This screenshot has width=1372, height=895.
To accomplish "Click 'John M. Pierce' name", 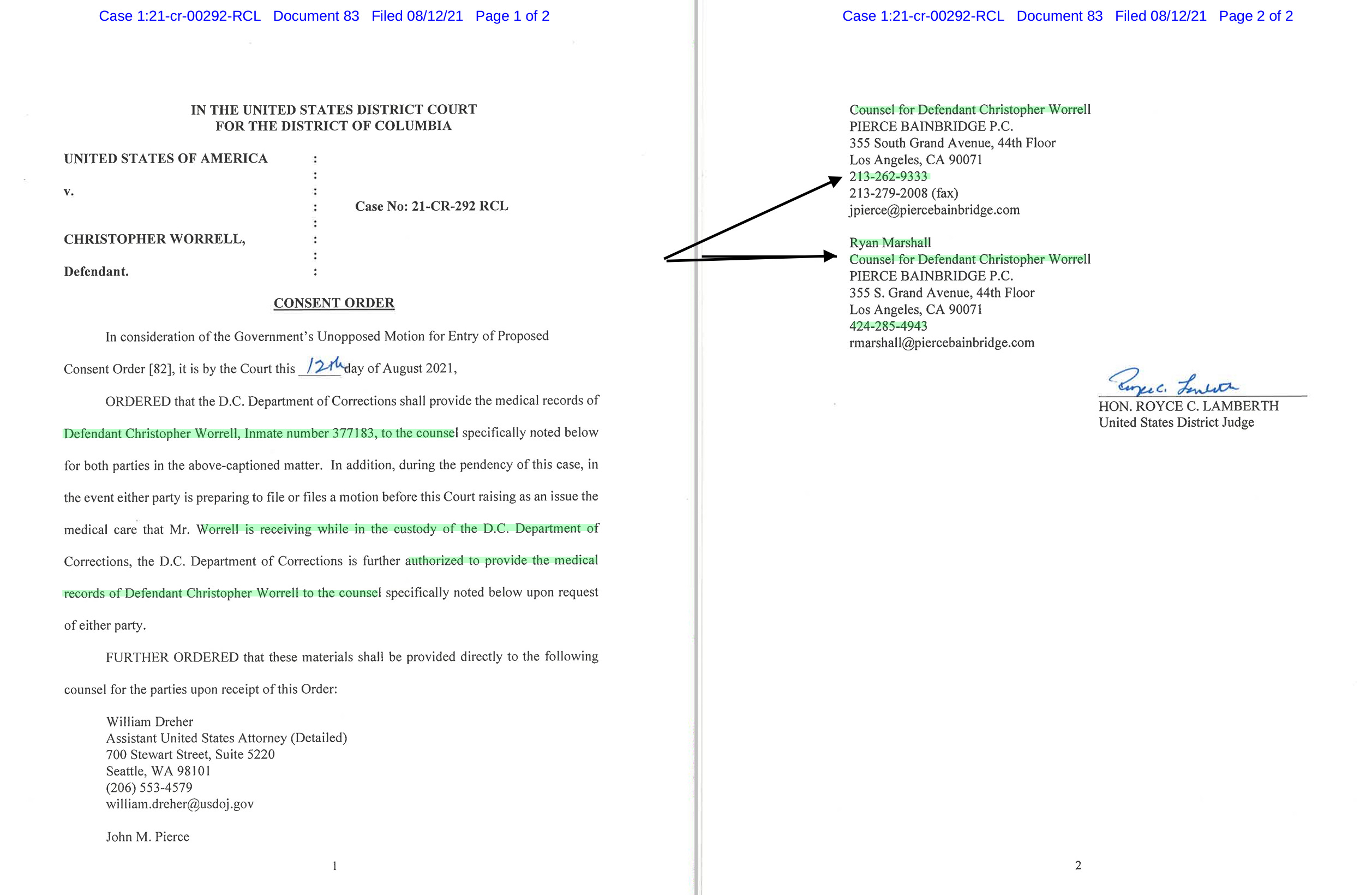I will tap(148, 837).
